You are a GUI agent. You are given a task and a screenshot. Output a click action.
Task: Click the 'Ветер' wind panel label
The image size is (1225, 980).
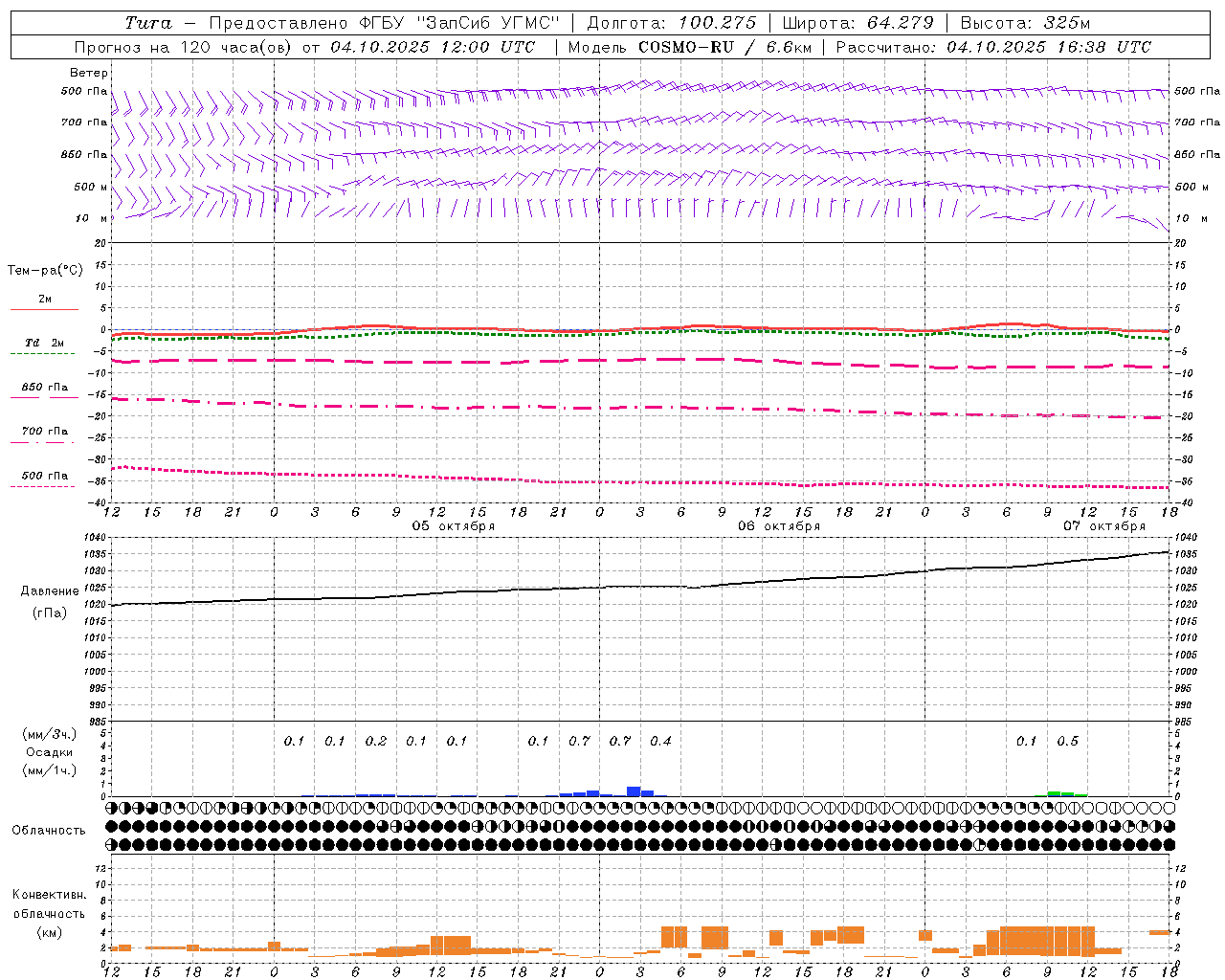pyautogui.click(x=89, y=73)
